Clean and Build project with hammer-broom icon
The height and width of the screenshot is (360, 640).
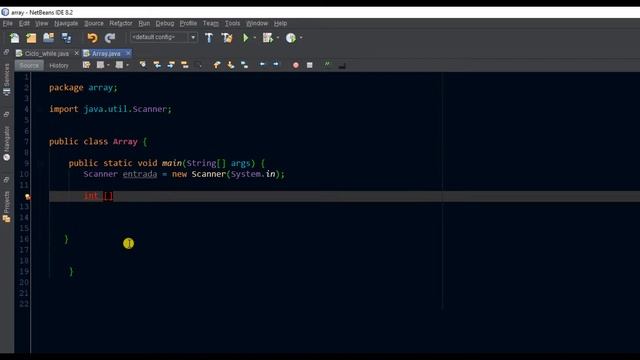227,38
